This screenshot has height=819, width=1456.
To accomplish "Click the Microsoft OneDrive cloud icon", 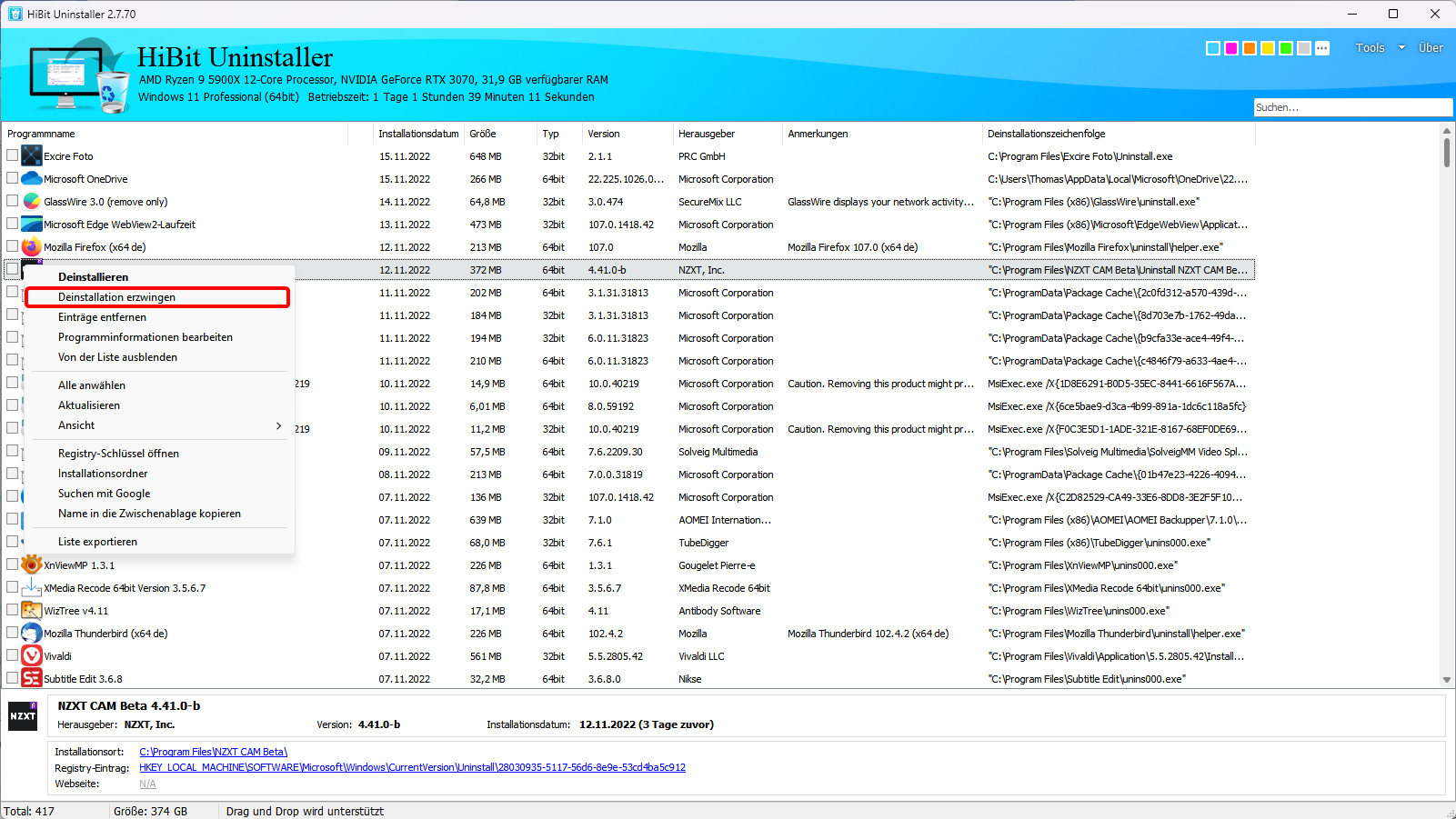I will [32, 179].
